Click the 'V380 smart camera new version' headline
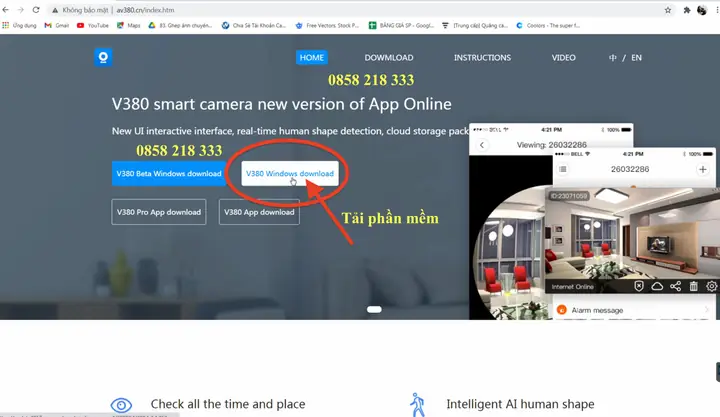 click(x=281, y=104)
